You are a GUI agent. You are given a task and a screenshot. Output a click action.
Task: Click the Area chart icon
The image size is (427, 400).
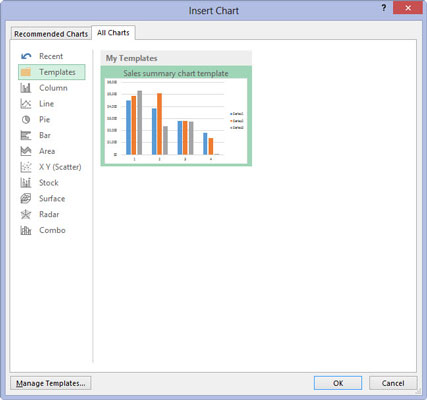tap(26, 151)
